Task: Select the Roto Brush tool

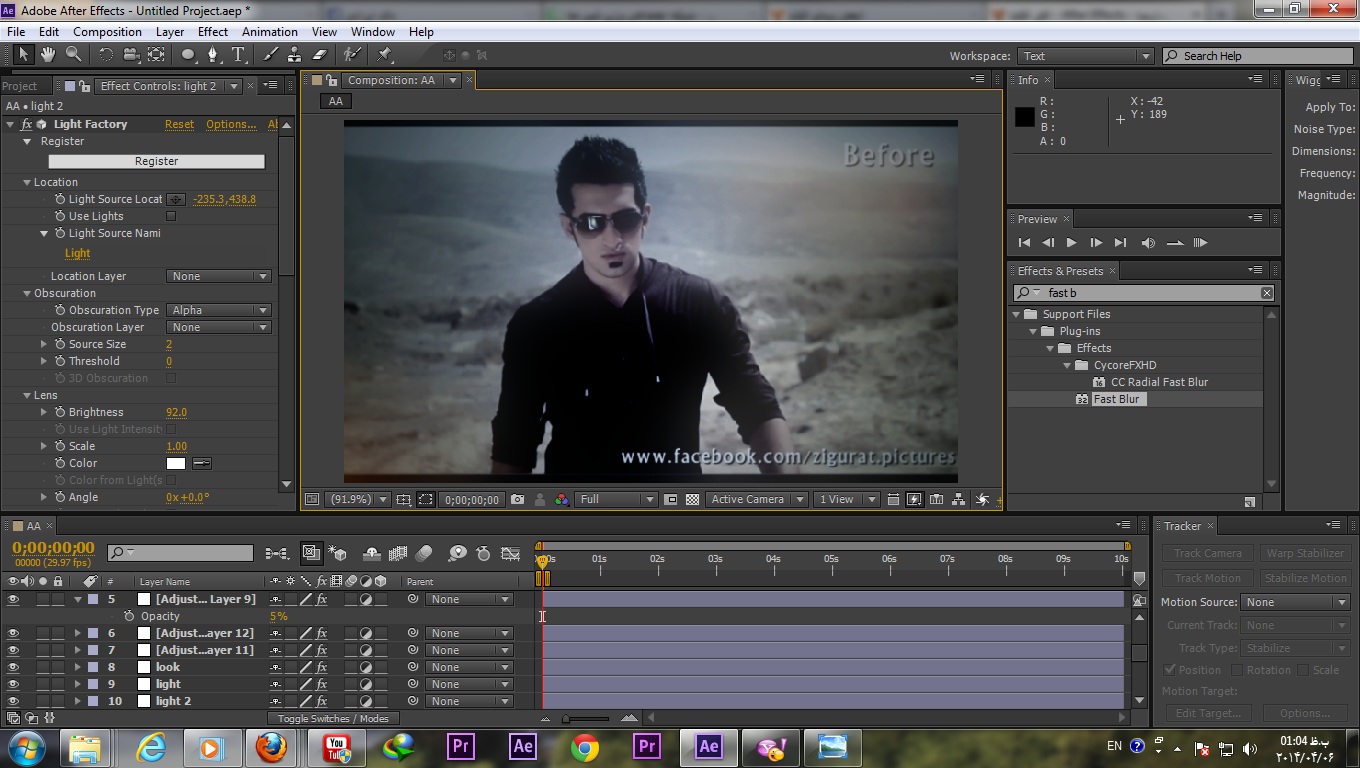Action: 352,55
